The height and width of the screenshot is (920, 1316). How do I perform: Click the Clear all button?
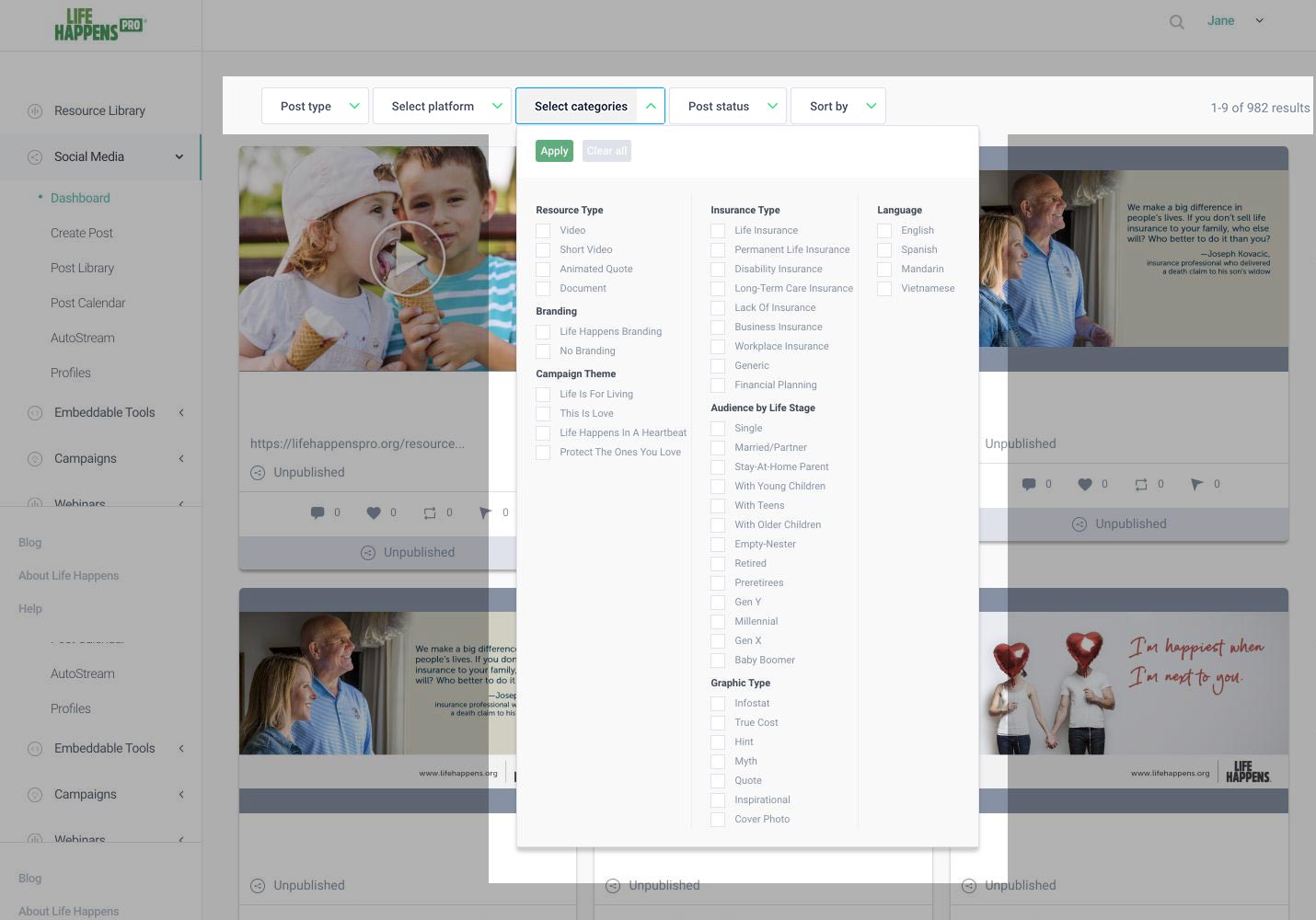[x=606, y=151]
